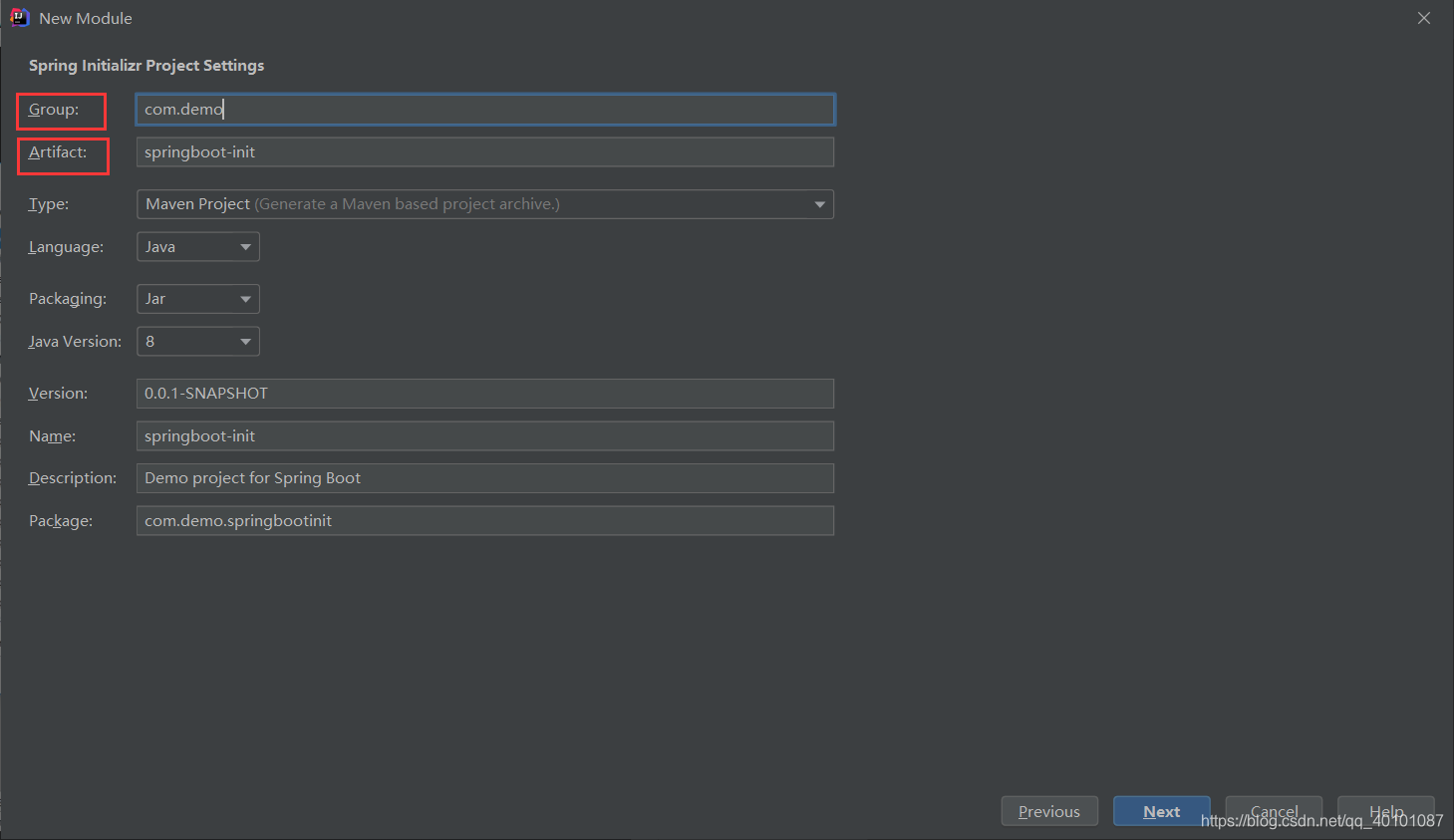Click the Name label
The height and width of the screenshot is (840, 1454).
coord(52,436)
